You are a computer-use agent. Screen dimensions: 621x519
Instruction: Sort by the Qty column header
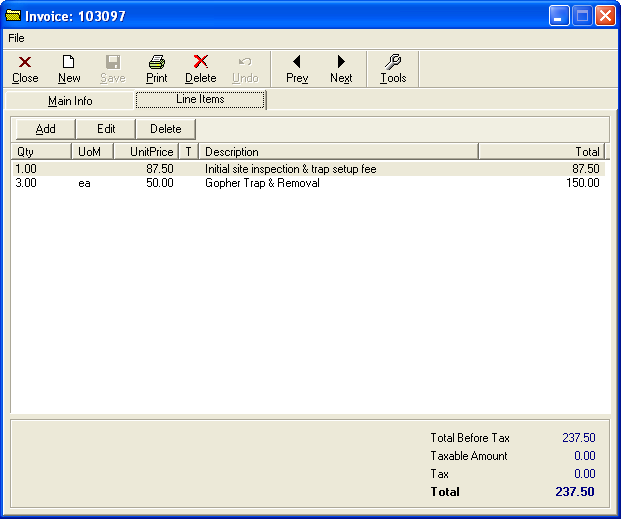[42, 151]
